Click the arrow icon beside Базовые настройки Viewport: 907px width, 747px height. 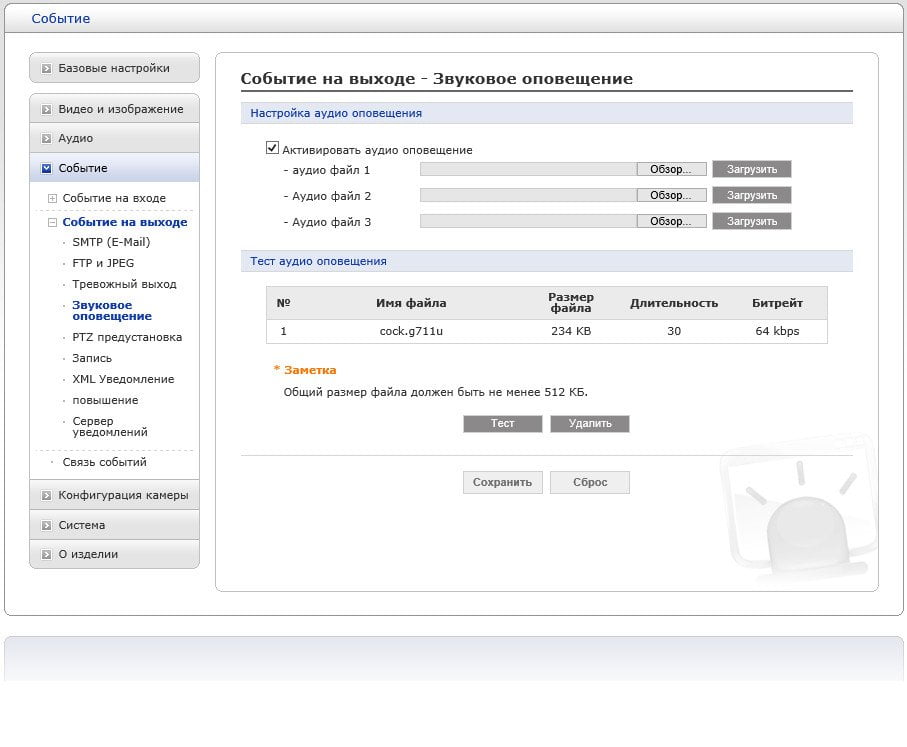tap(46, 68)
